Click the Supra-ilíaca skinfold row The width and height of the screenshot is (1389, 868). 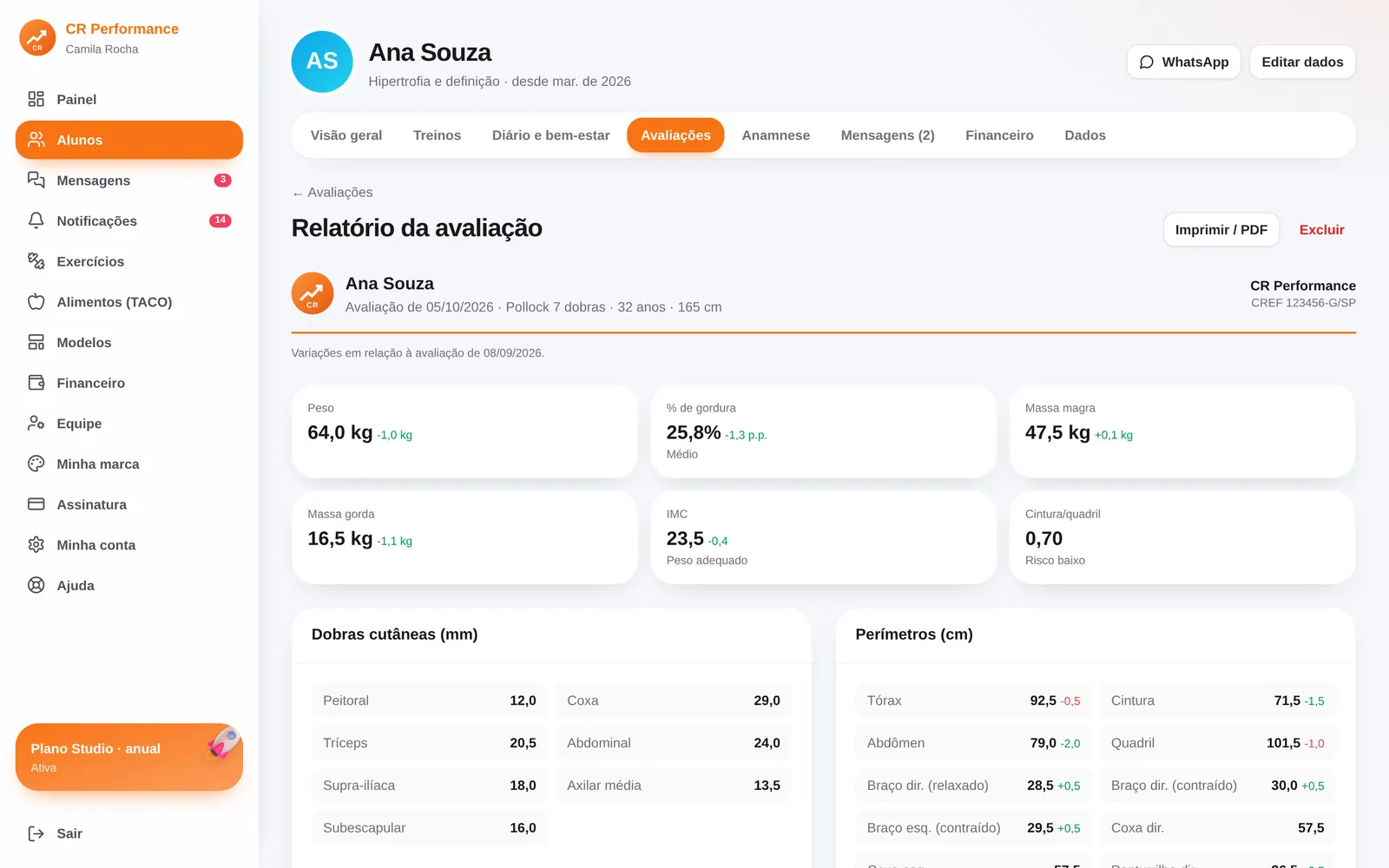(x=430, y=786)
